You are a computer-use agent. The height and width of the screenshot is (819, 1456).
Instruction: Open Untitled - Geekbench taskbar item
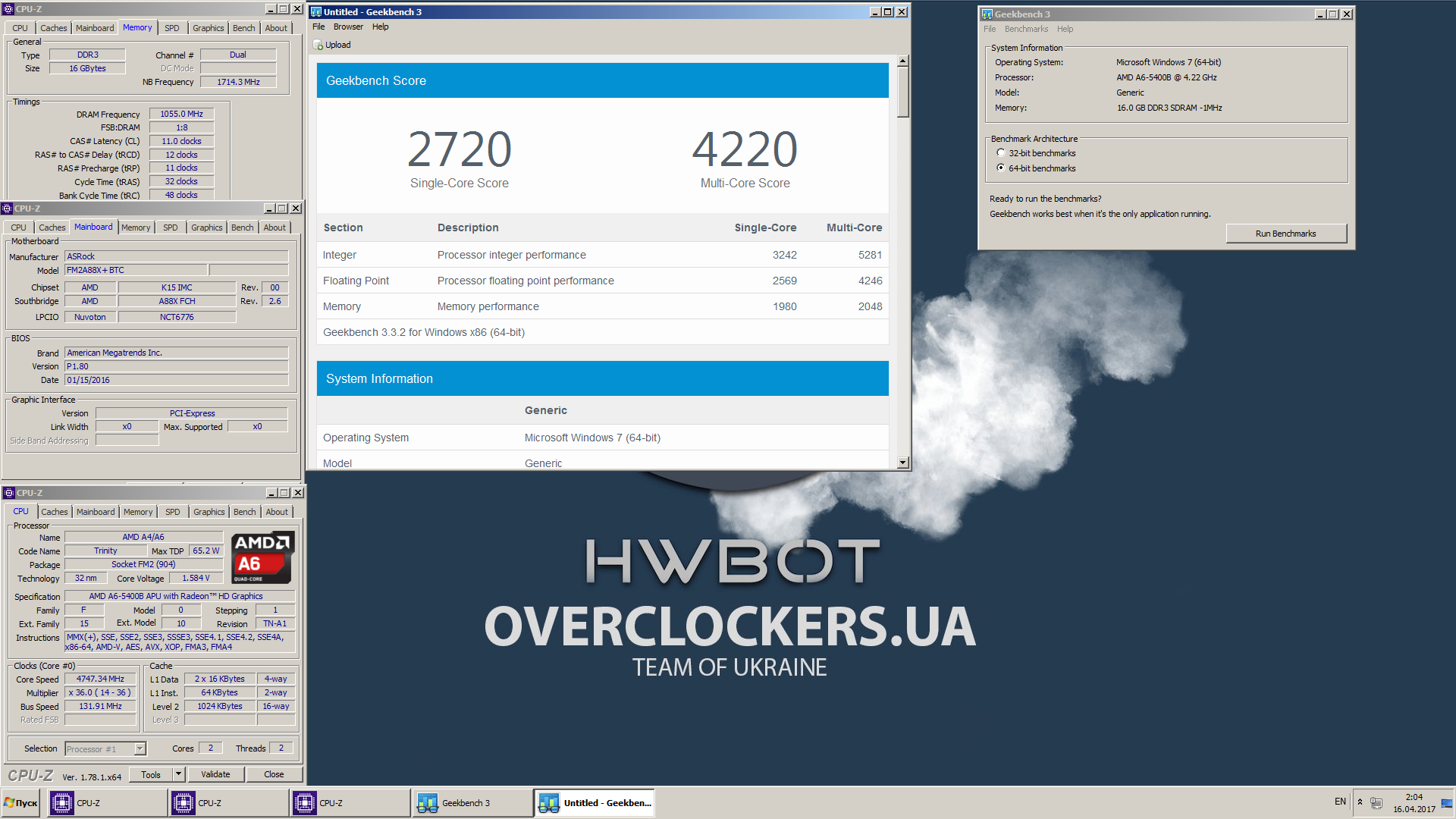click(595, 803)
